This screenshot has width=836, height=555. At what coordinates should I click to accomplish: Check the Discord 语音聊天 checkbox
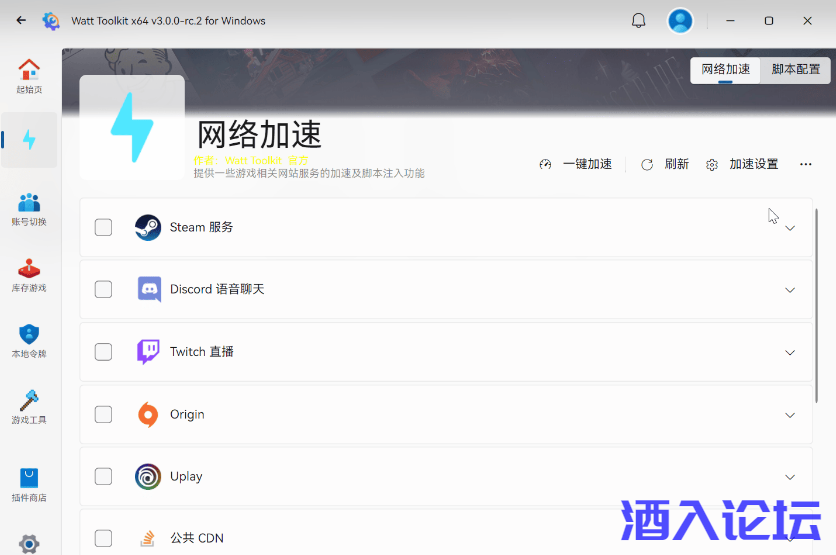(x=103, y=289)
